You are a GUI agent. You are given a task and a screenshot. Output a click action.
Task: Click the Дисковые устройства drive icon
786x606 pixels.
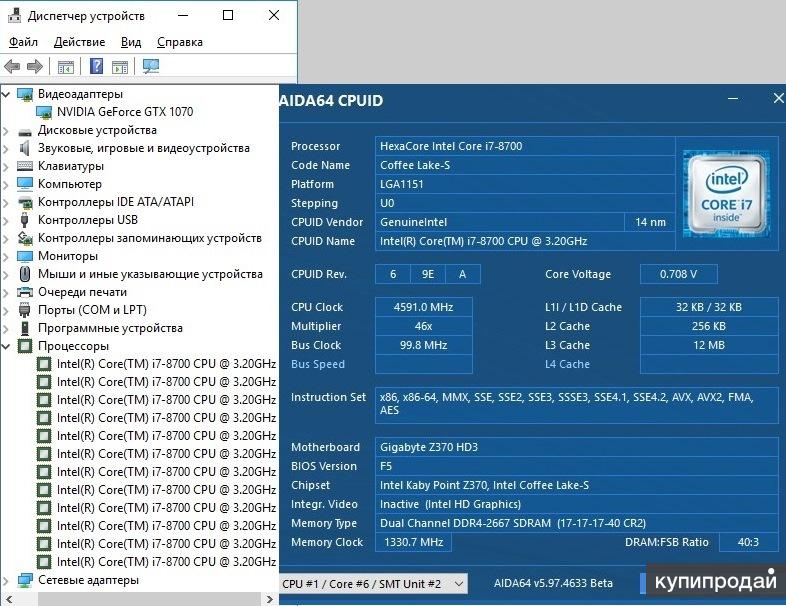coord(25,131)
